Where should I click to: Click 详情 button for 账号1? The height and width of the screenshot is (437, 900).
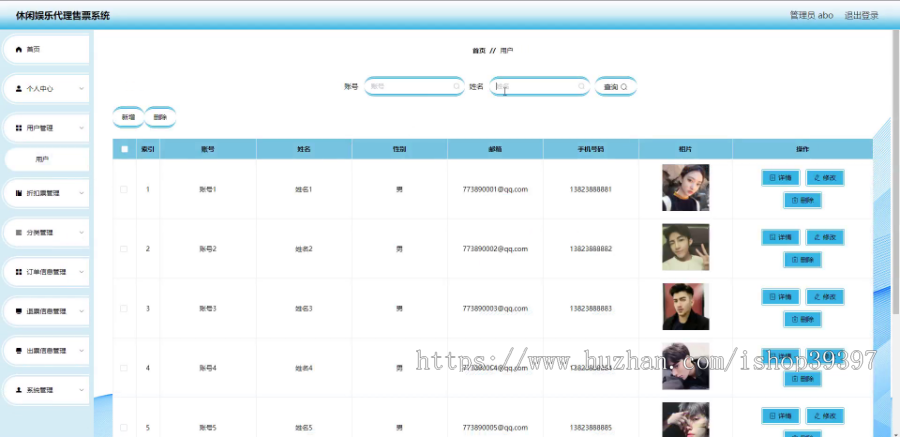[781, 178]
